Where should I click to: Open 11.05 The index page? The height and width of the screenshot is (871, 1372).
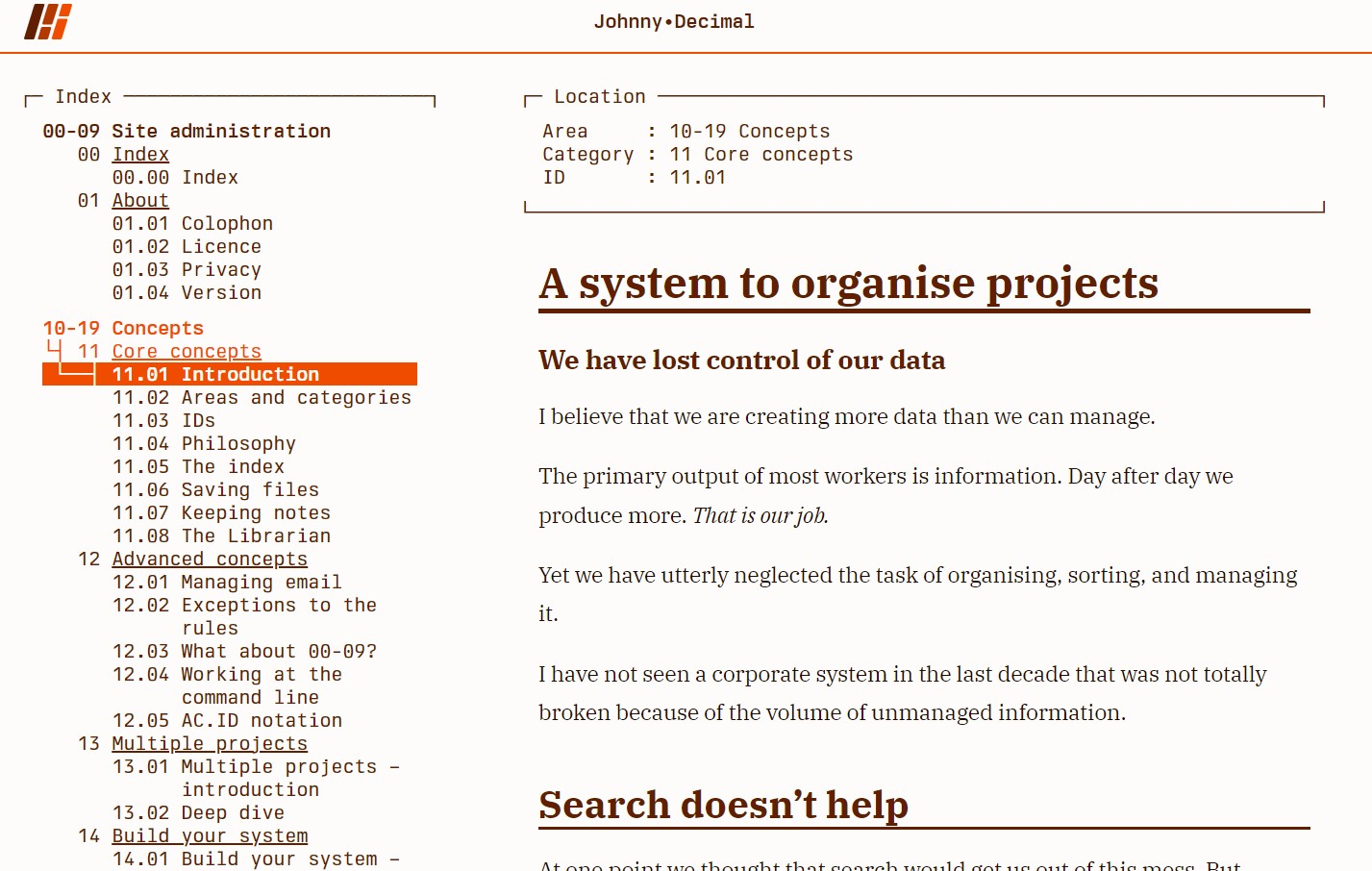(x=198, y=467)
